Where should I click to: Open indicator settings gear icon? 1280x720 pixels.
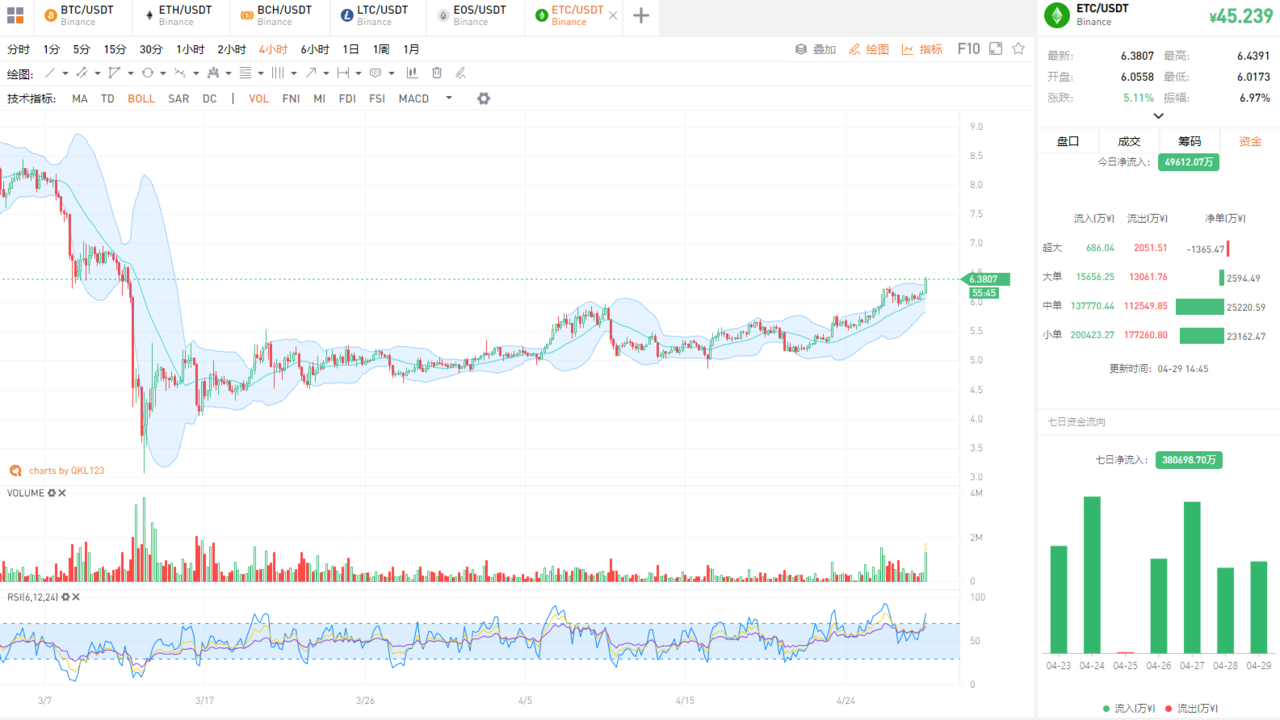coord(484,98)
